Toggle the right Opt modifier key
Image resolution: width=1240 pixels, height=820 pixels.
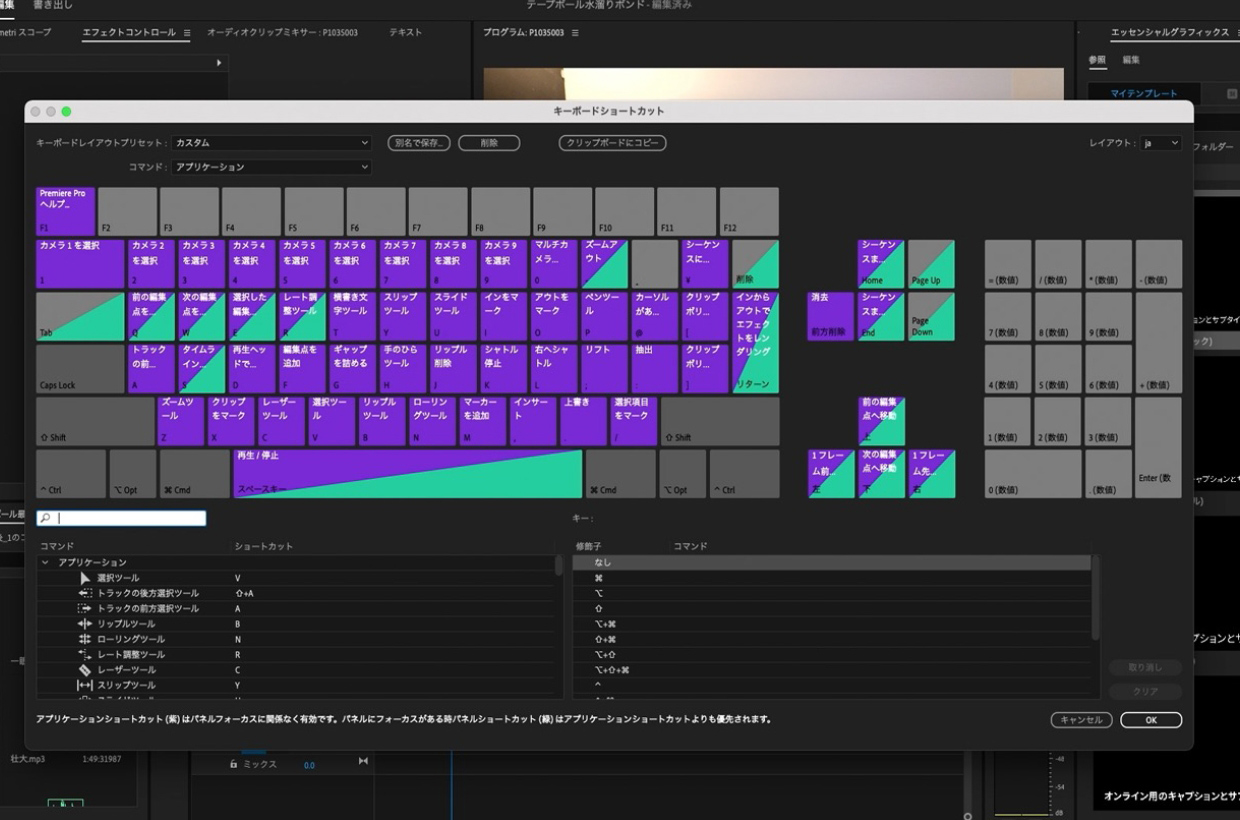tap(682, 473)
